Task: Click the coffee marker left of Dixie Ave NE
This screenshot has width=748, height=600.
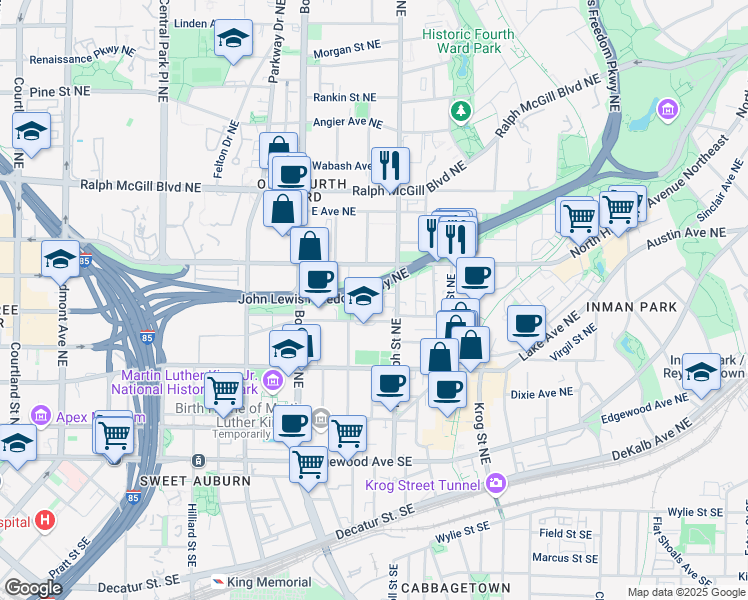Action: (447, 392)
